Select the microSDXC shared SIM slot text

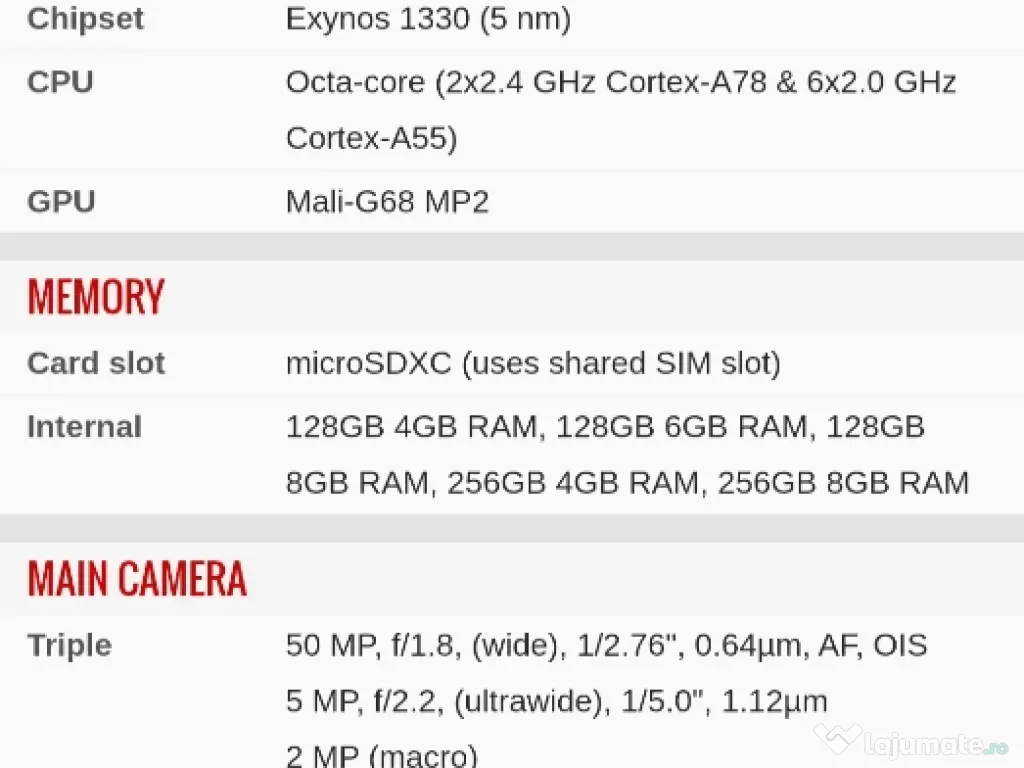coord(533,363)
